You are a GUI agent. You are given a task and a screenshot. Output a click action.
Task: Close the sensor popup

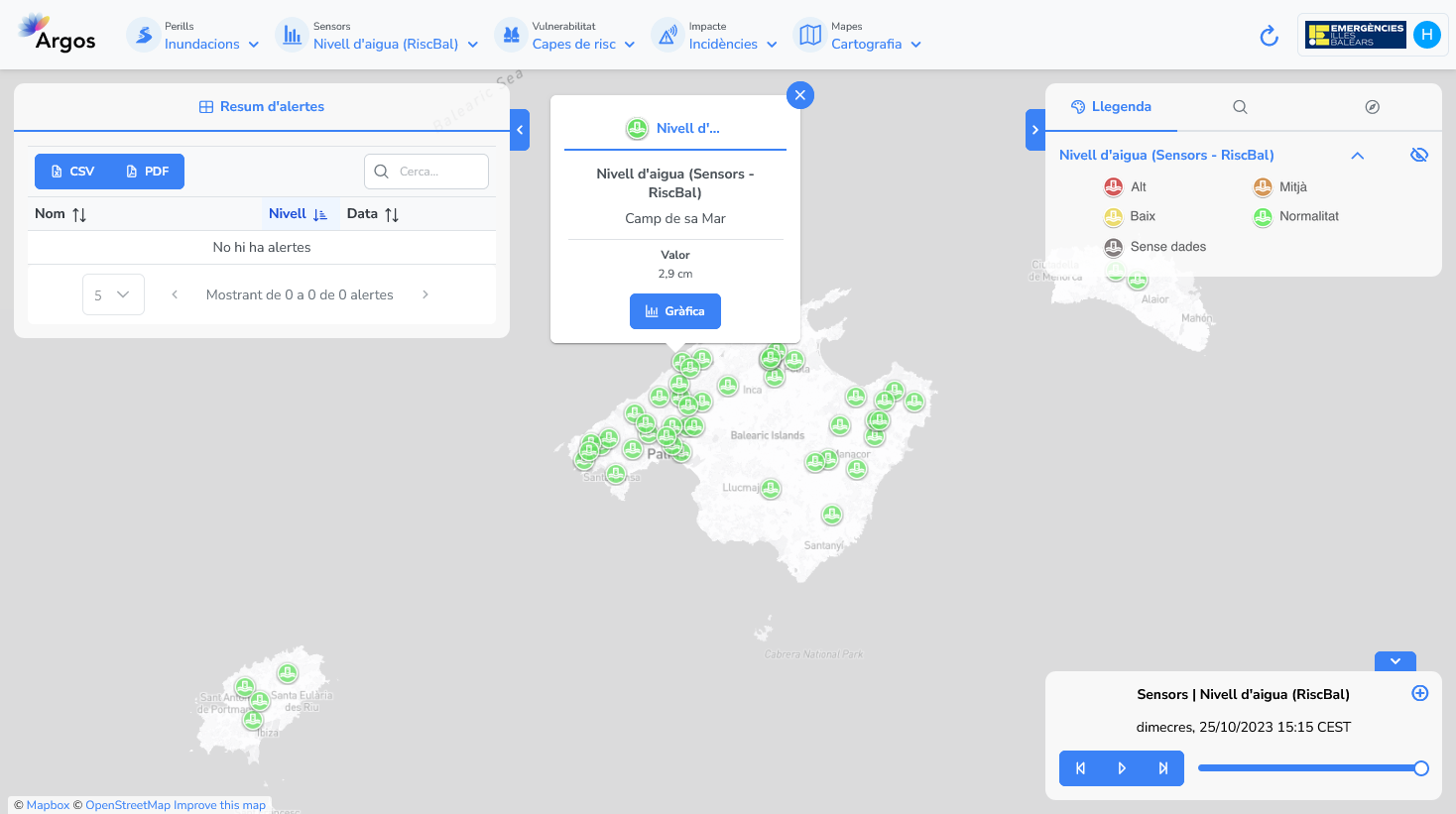point(800,95)
